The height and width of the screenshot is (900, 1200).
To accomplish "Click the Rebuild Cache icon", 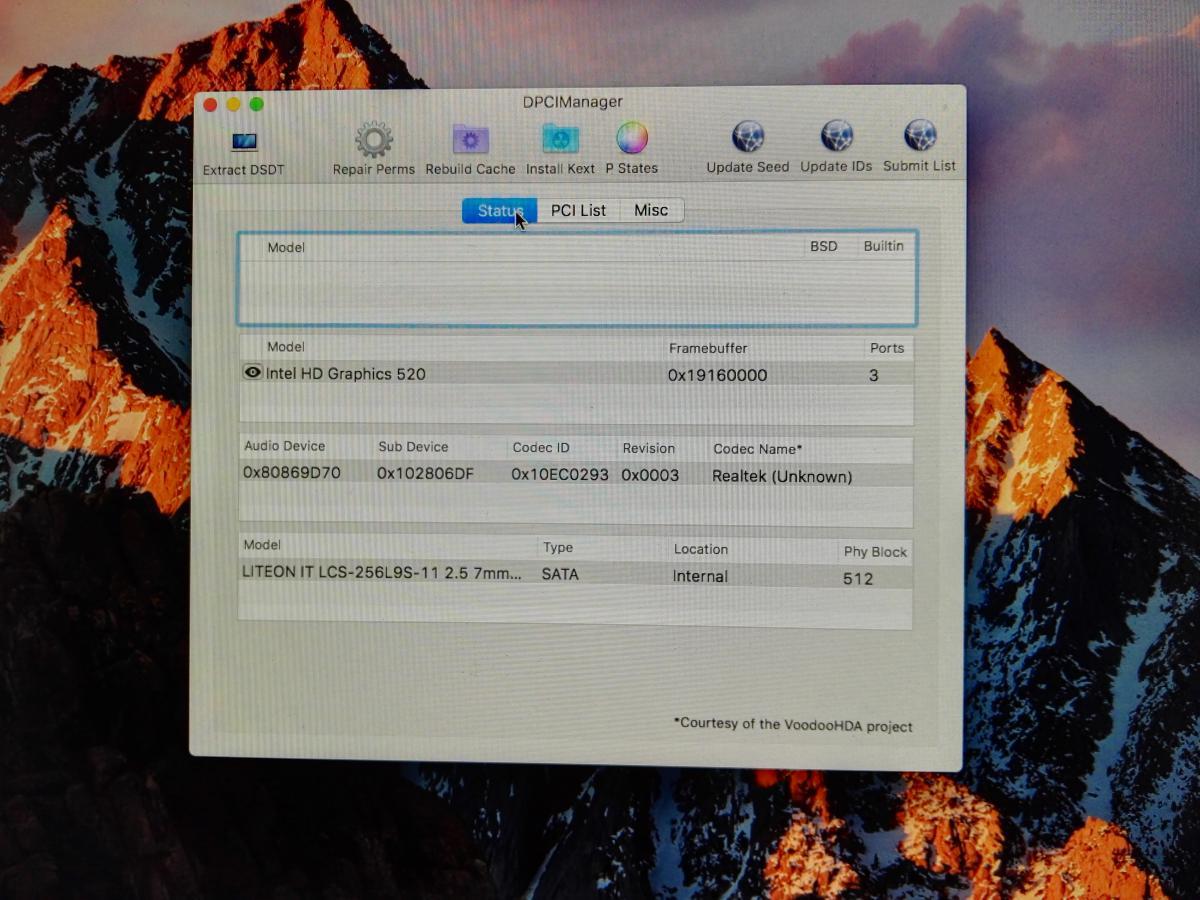I will pos(470,140).
